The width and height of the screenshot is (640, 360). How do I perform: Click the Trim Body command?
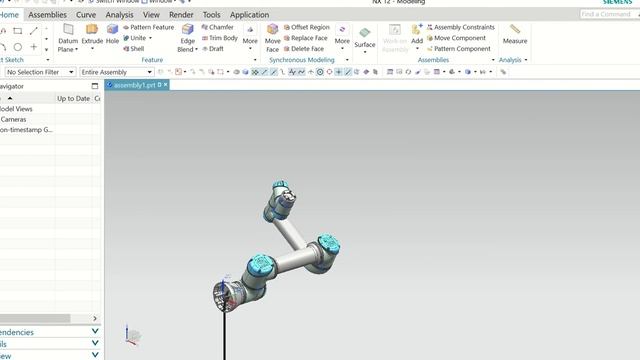[x=220, y=38]
